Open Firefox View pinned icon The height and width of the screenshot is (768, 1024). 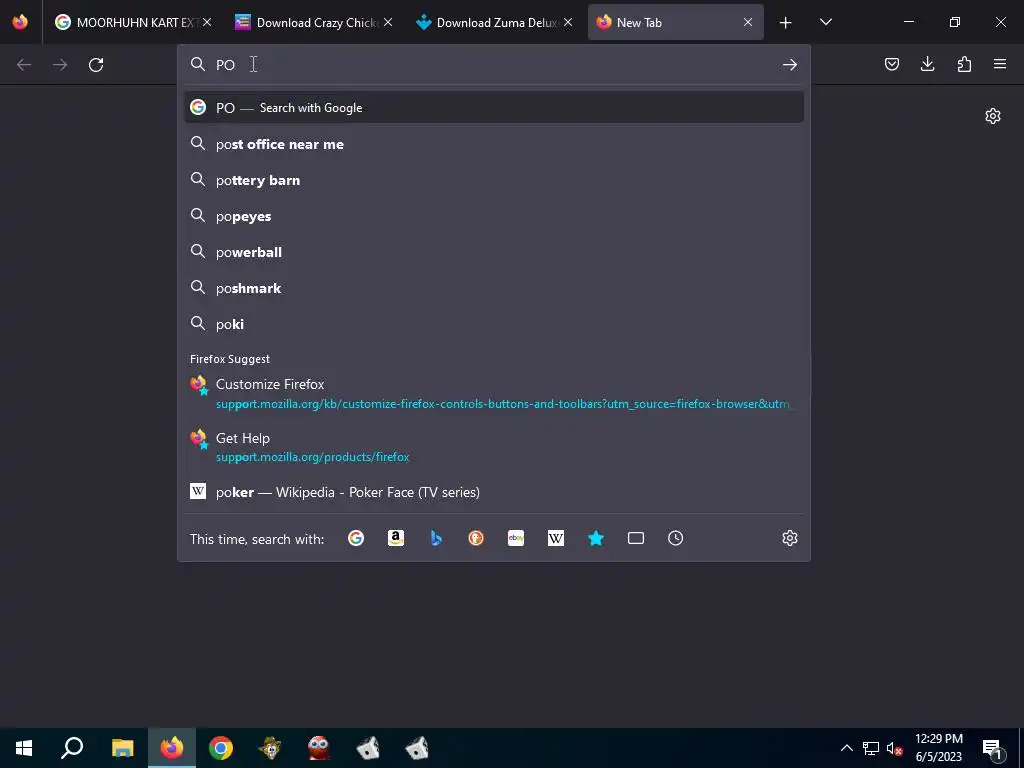click(20, 22)
